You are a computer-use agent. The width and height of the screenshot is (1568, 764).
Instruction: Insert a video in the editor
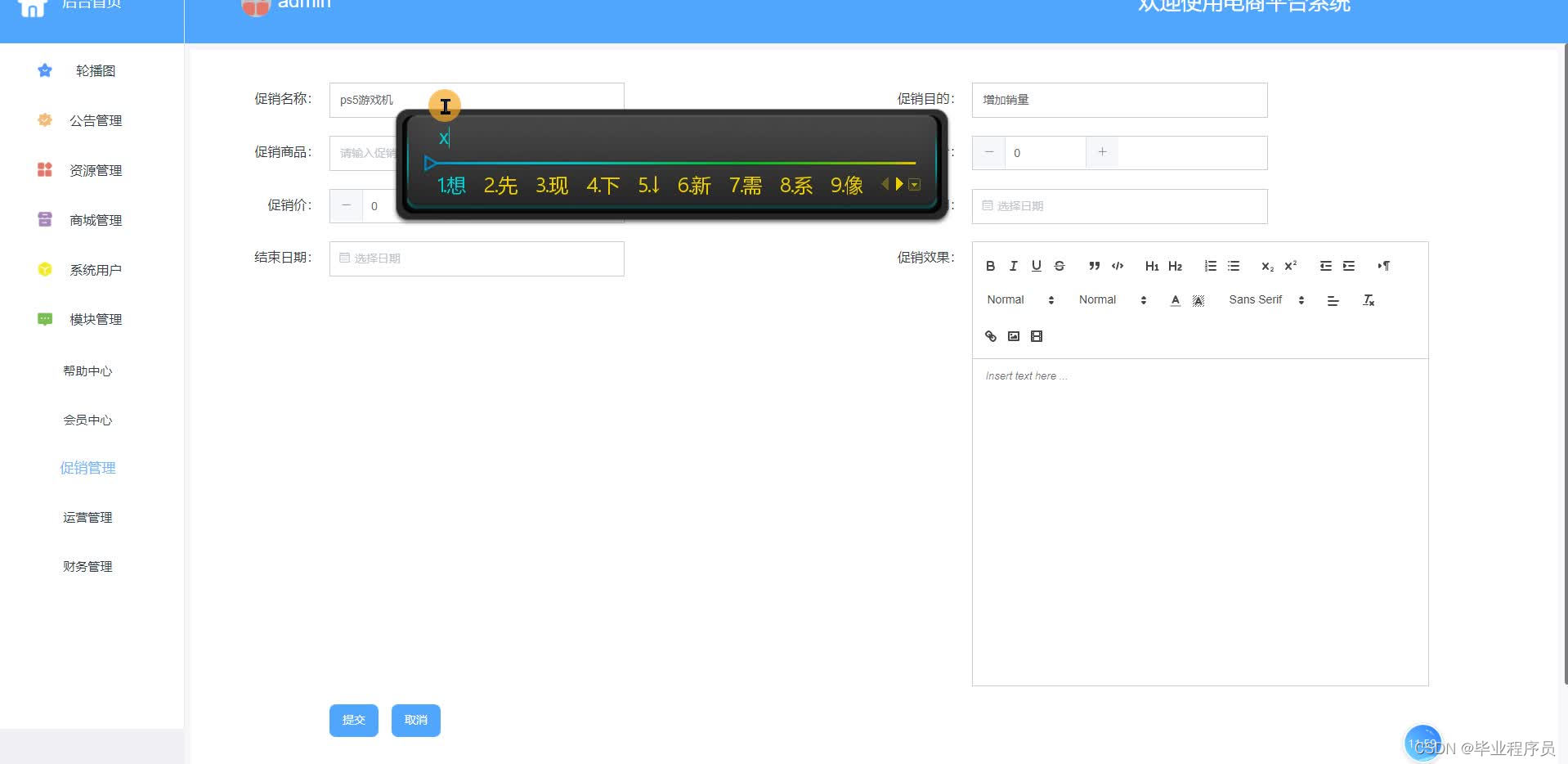pos(1037,336)
